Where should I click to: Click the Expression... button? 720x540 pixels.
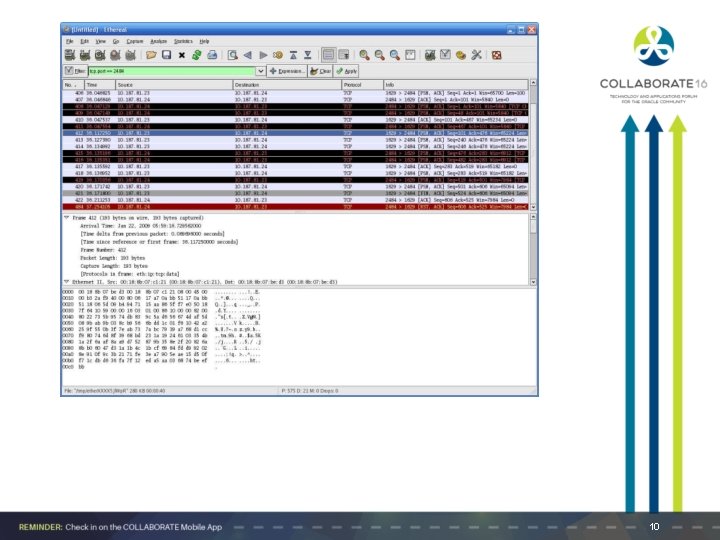287,71
